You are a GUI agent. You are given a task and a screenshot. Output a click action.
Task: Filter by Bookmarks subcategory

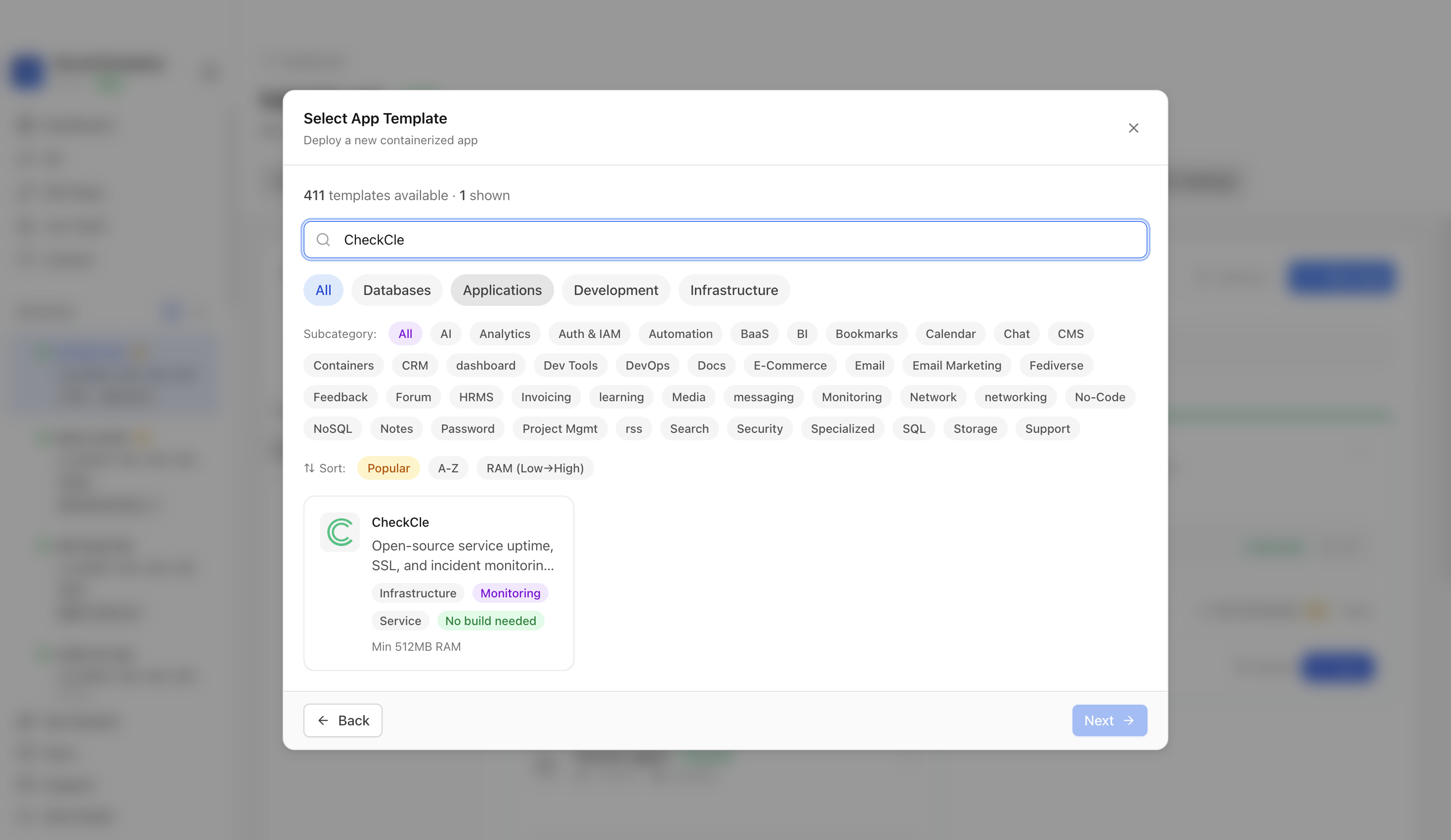[x=866, y=334]
